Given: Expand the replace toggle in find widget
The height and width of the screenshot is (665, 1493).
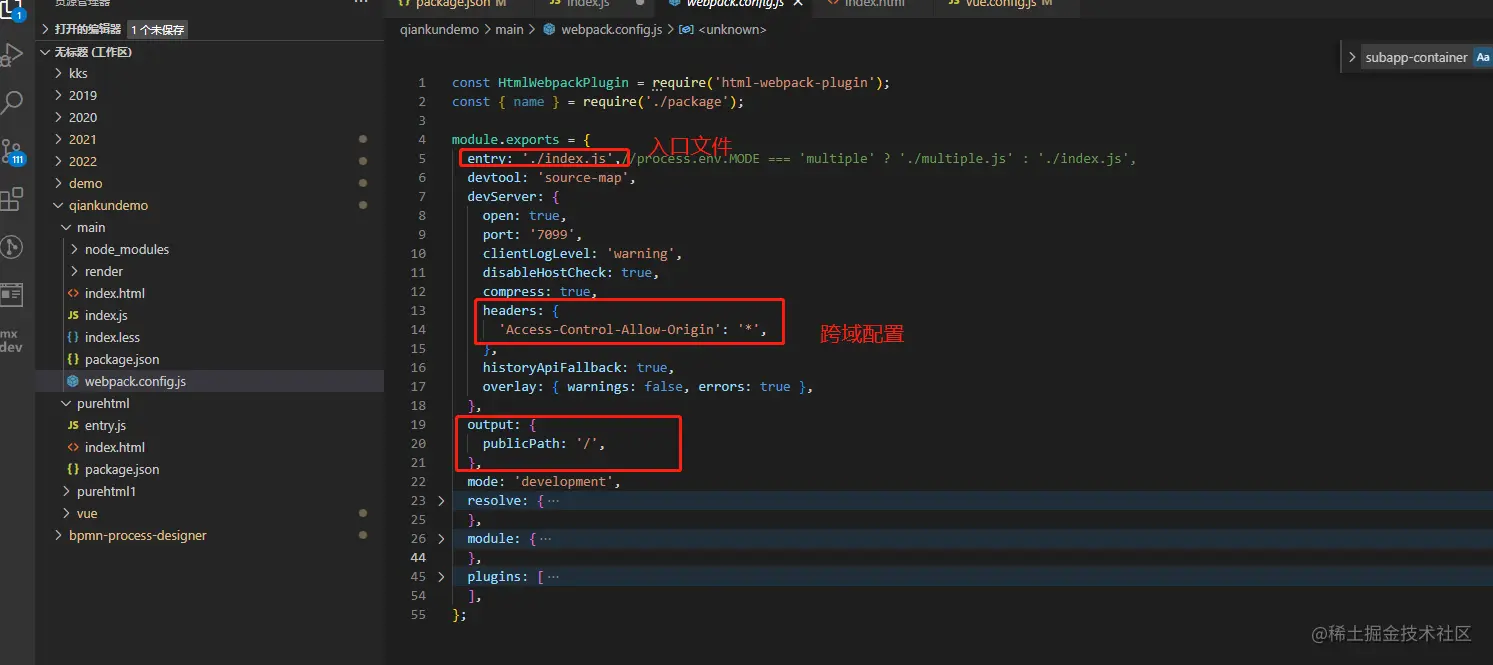Looking at the screenshot, I should 1352,58.
